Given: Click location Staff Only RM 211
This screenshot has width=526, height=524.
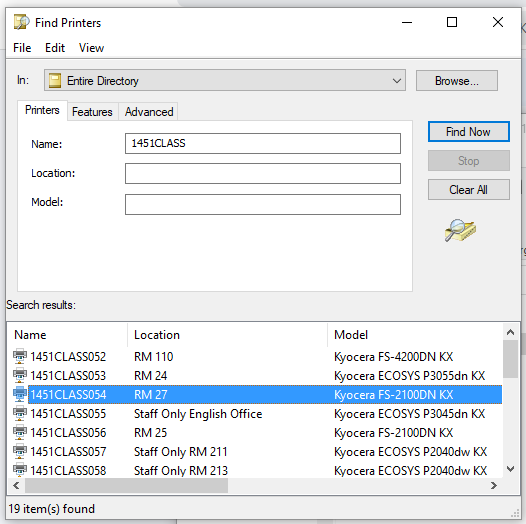Looking at the screenshot, I should 180,452.
